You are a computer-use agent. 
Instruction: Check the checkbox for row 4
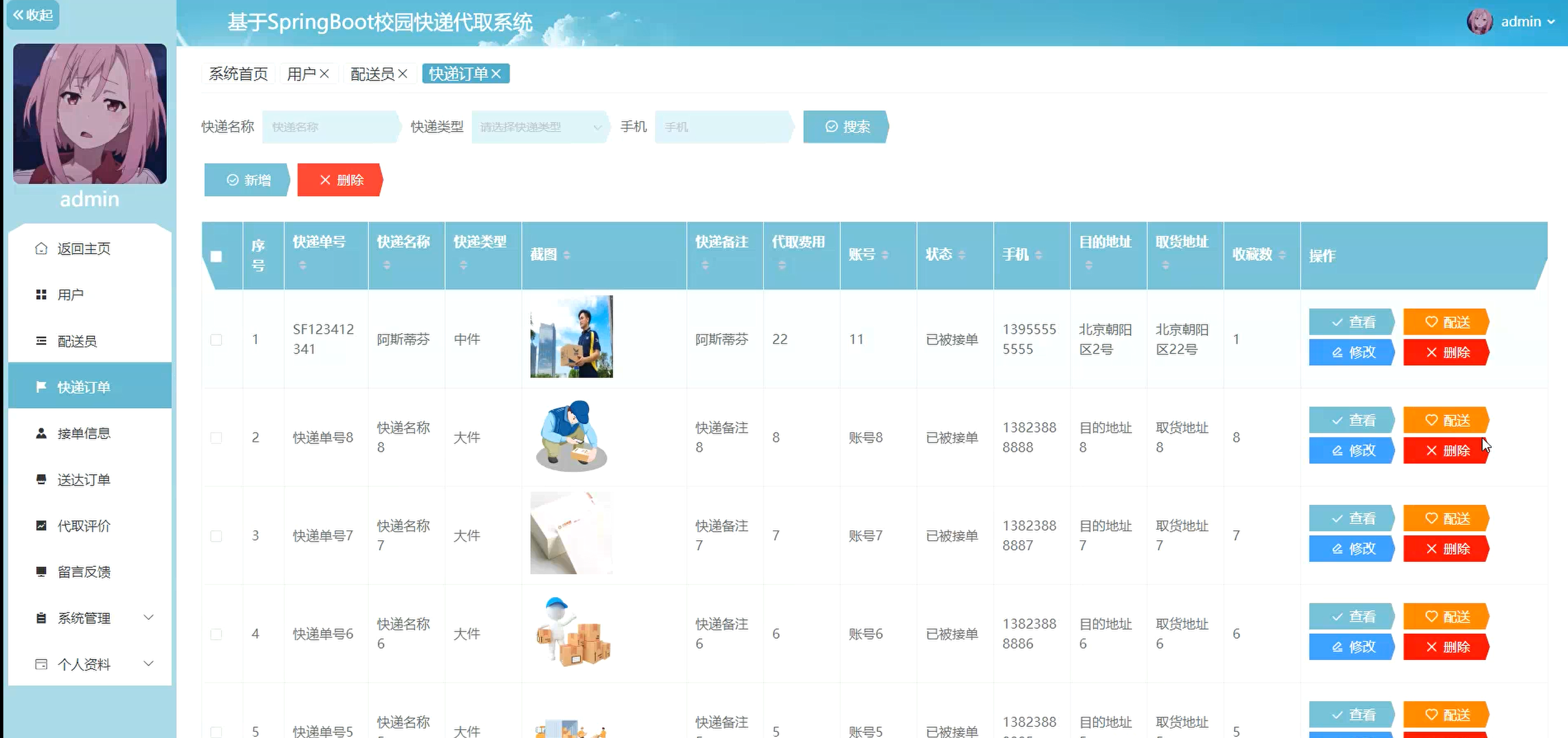point(216,634)
